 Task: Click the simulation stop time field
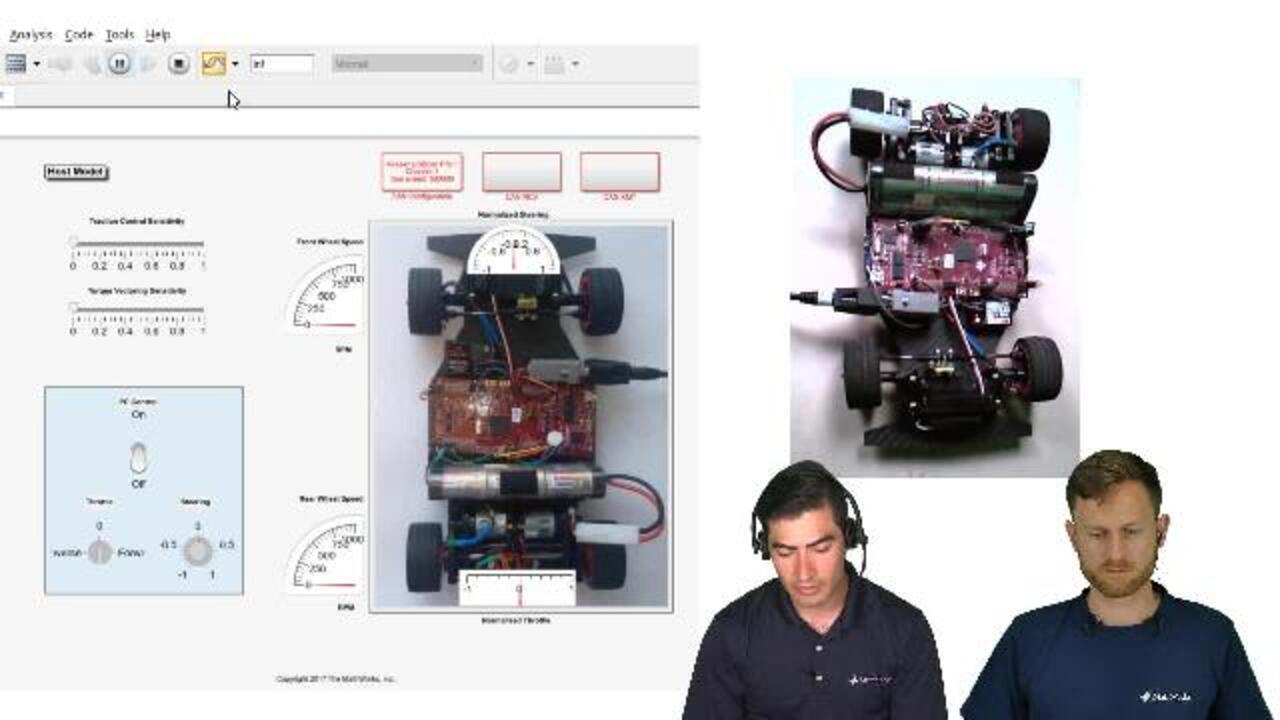(281, 64)
